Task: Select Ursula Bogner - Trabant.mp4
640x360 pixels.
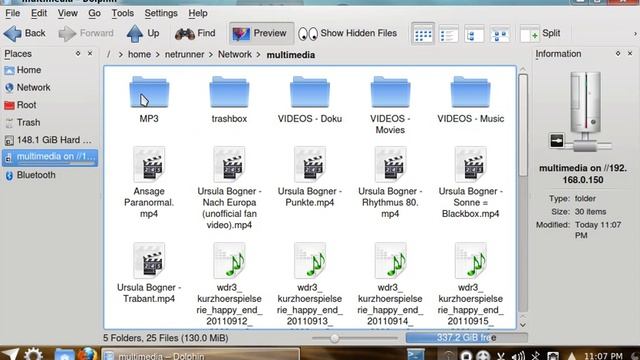Action: pos(149,273)
